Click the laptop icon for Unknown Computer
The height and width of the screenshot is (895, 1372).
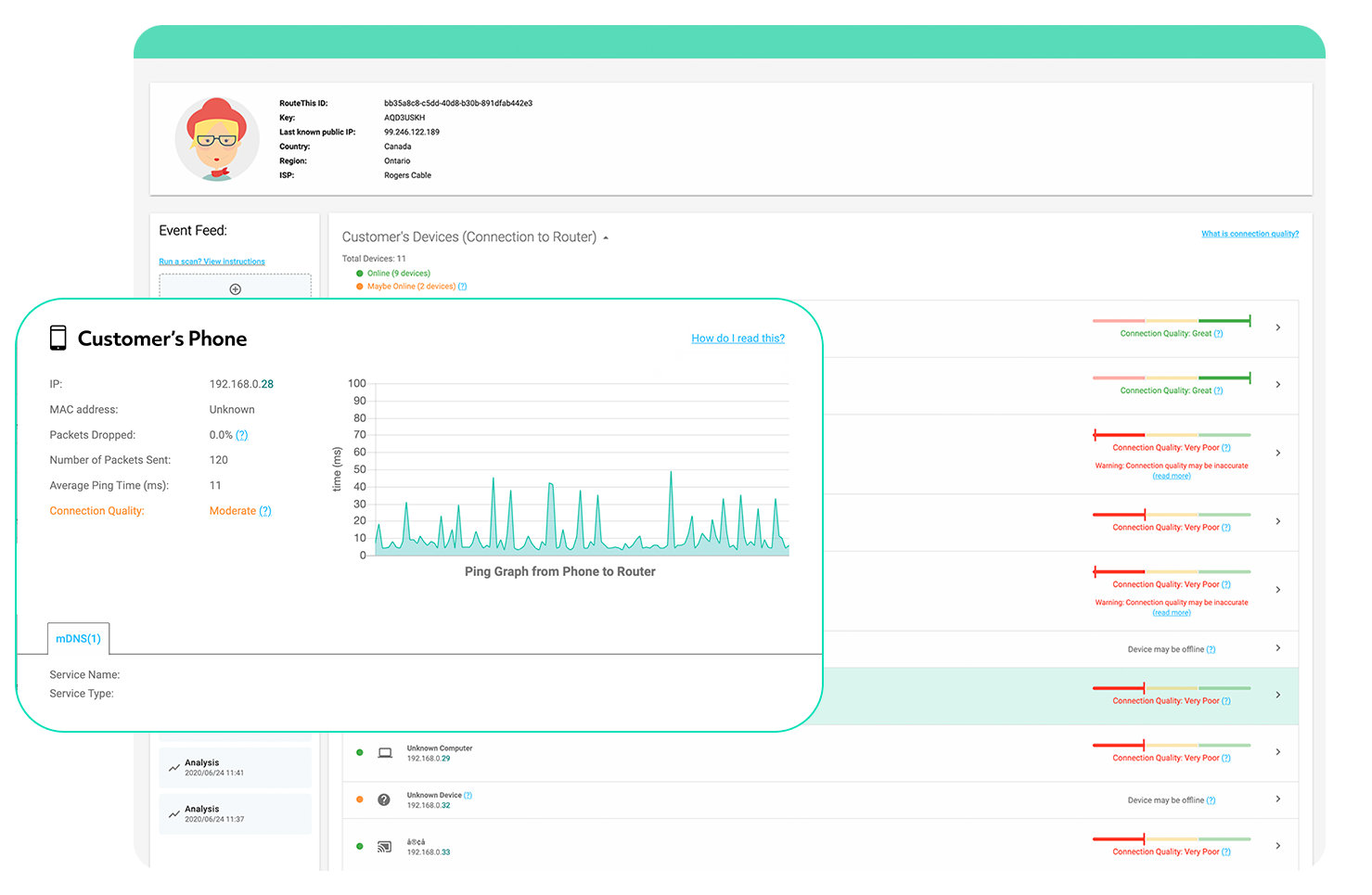pyautogui.click(x=385, y=753)
